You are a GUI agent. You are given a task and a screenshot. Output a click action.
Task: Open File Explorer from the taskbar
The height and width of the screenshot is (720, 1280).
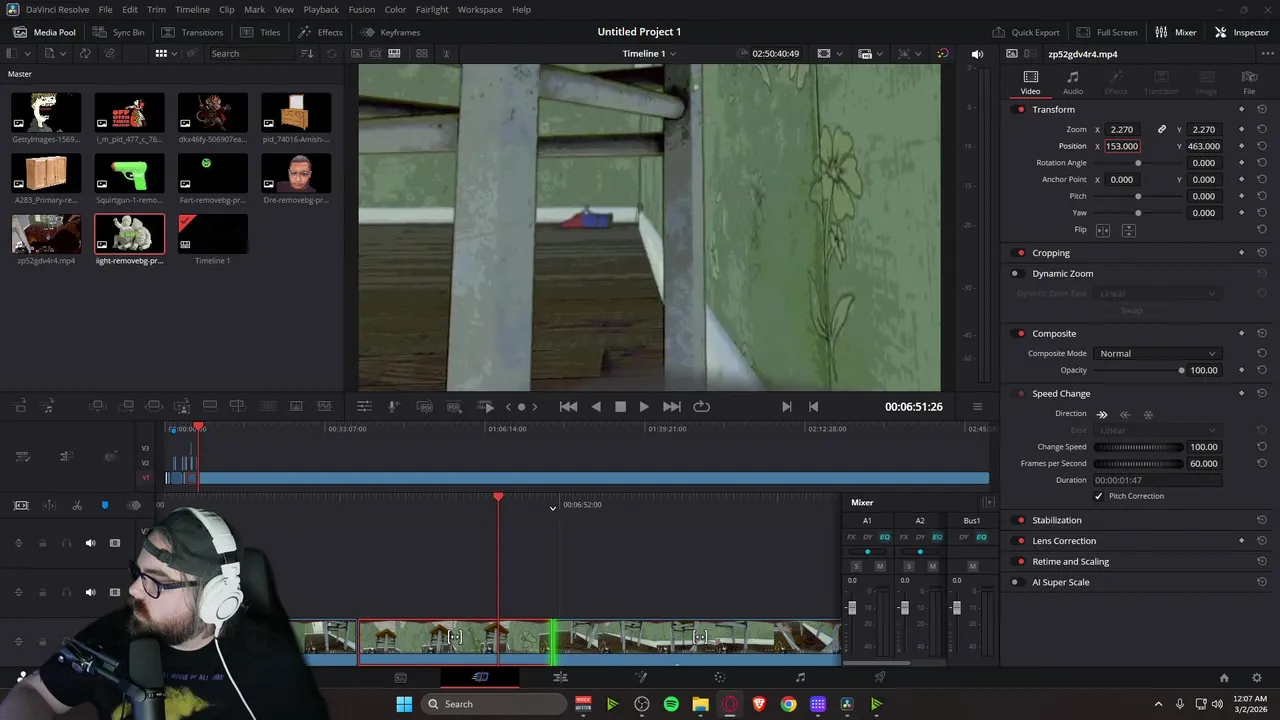click(x=701, y=704)
